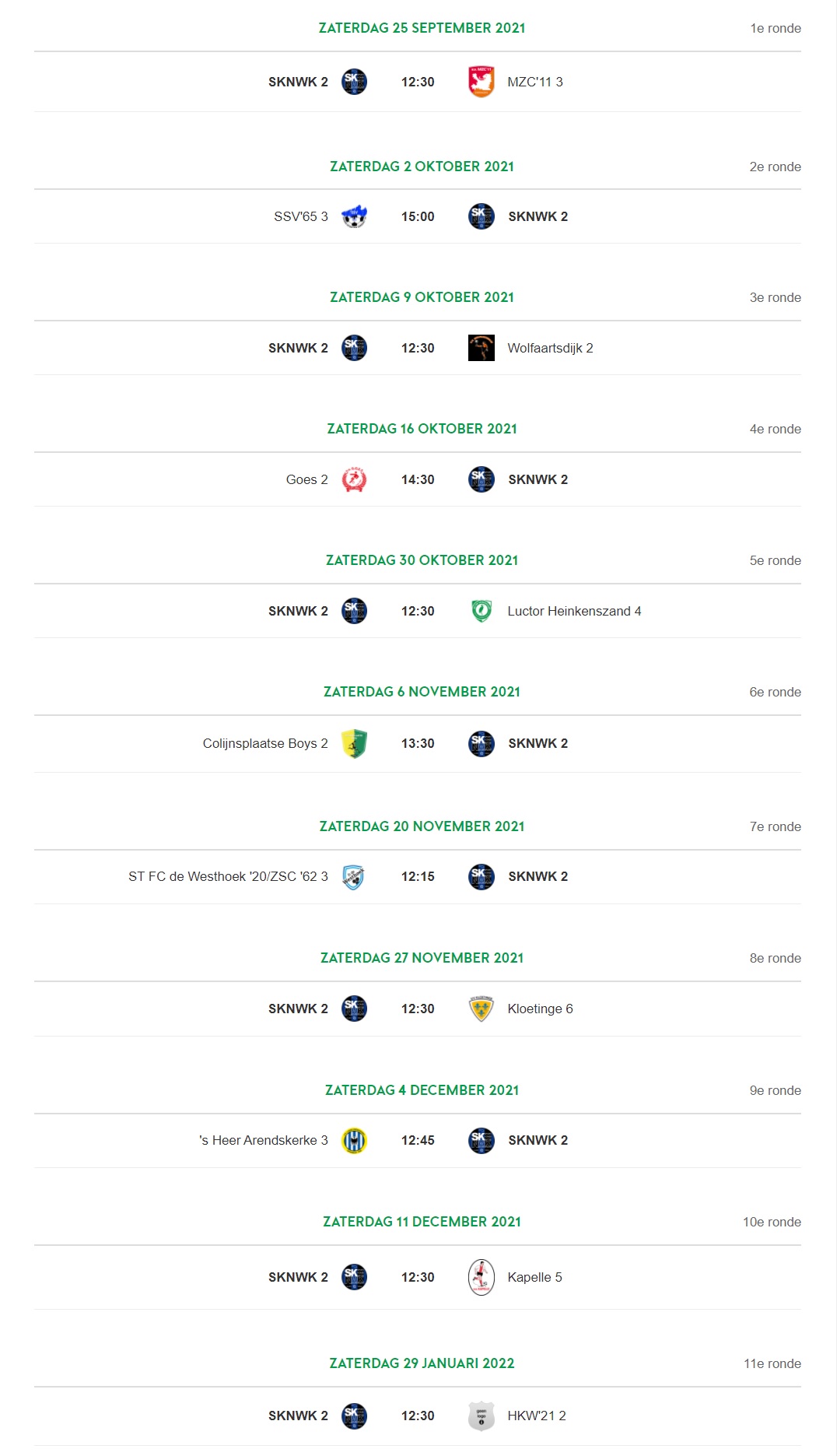
Task: Select the Kloetinge 6 club badge
Action: coord(482,1009)
